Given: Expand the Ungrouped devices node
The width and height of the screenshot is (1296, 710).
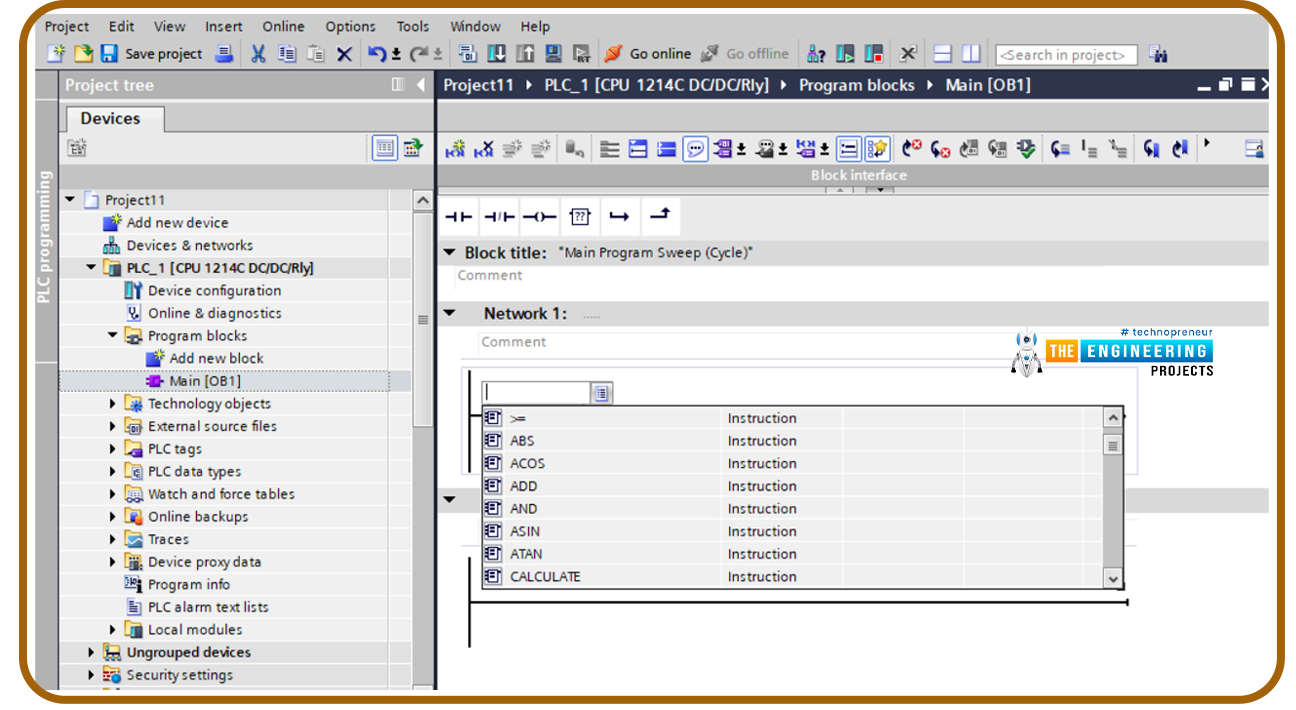Looking at the screenshot, I should coord(91,652).
